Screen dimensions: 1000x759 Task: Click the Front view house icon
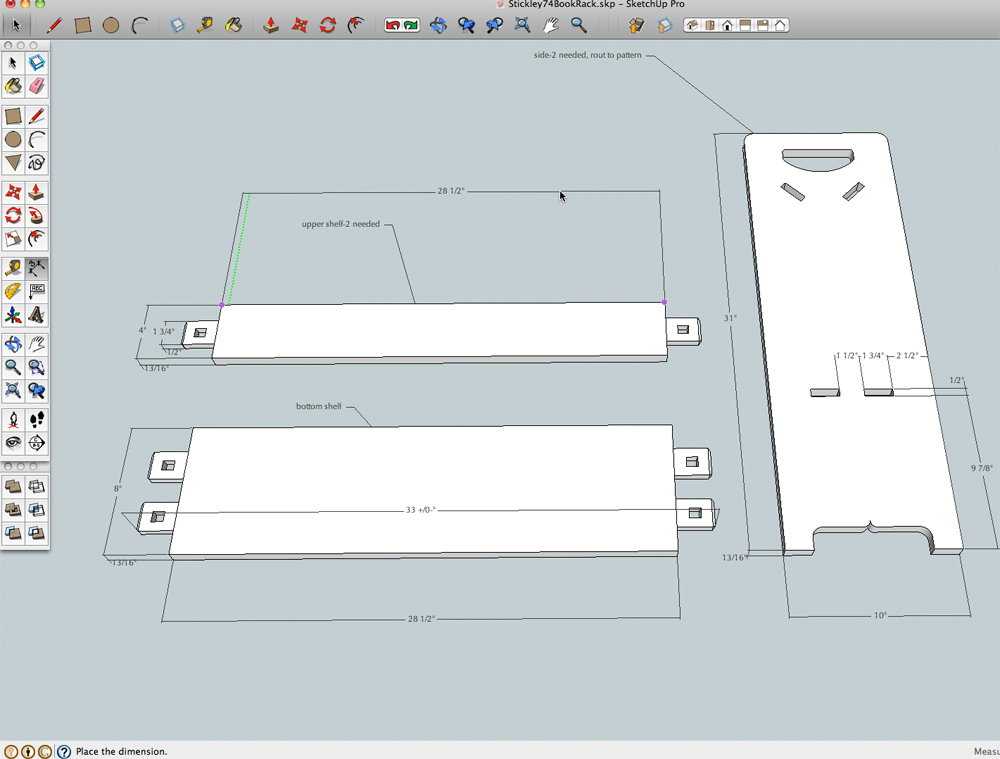[x=727, y=25]
